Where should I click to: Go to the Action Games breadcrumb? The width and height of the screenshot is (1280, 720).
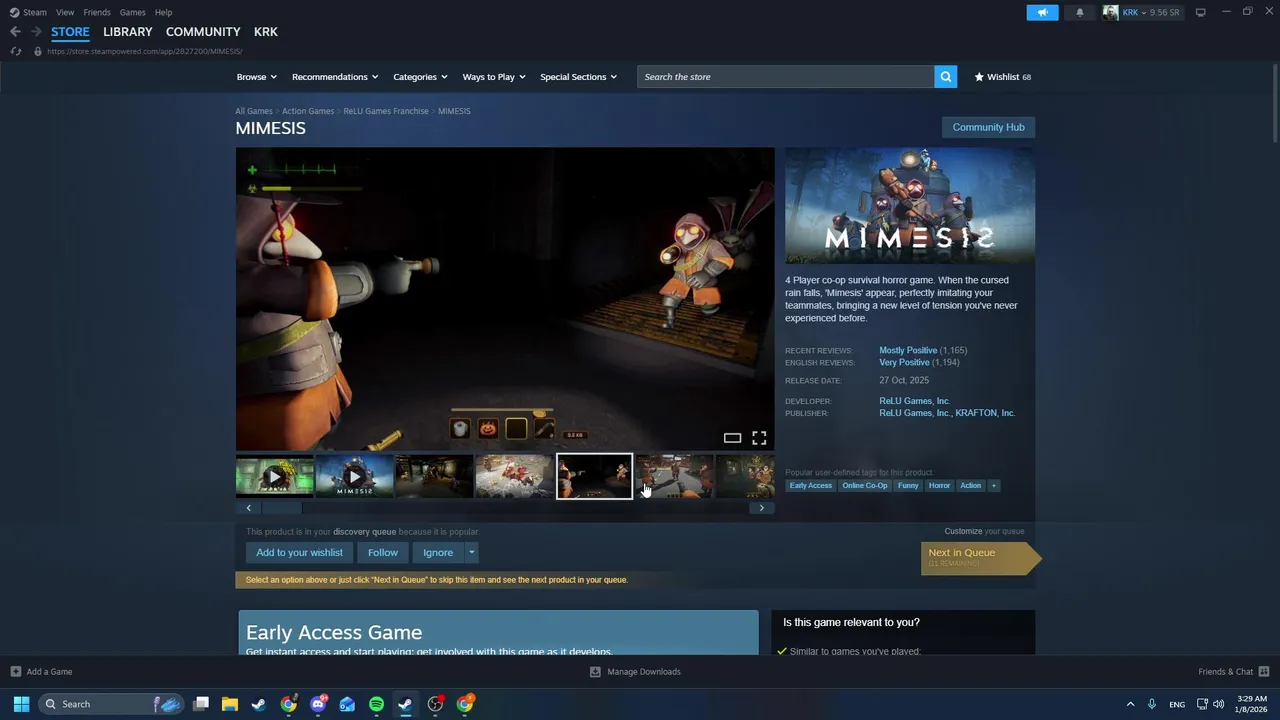[308, 111]
